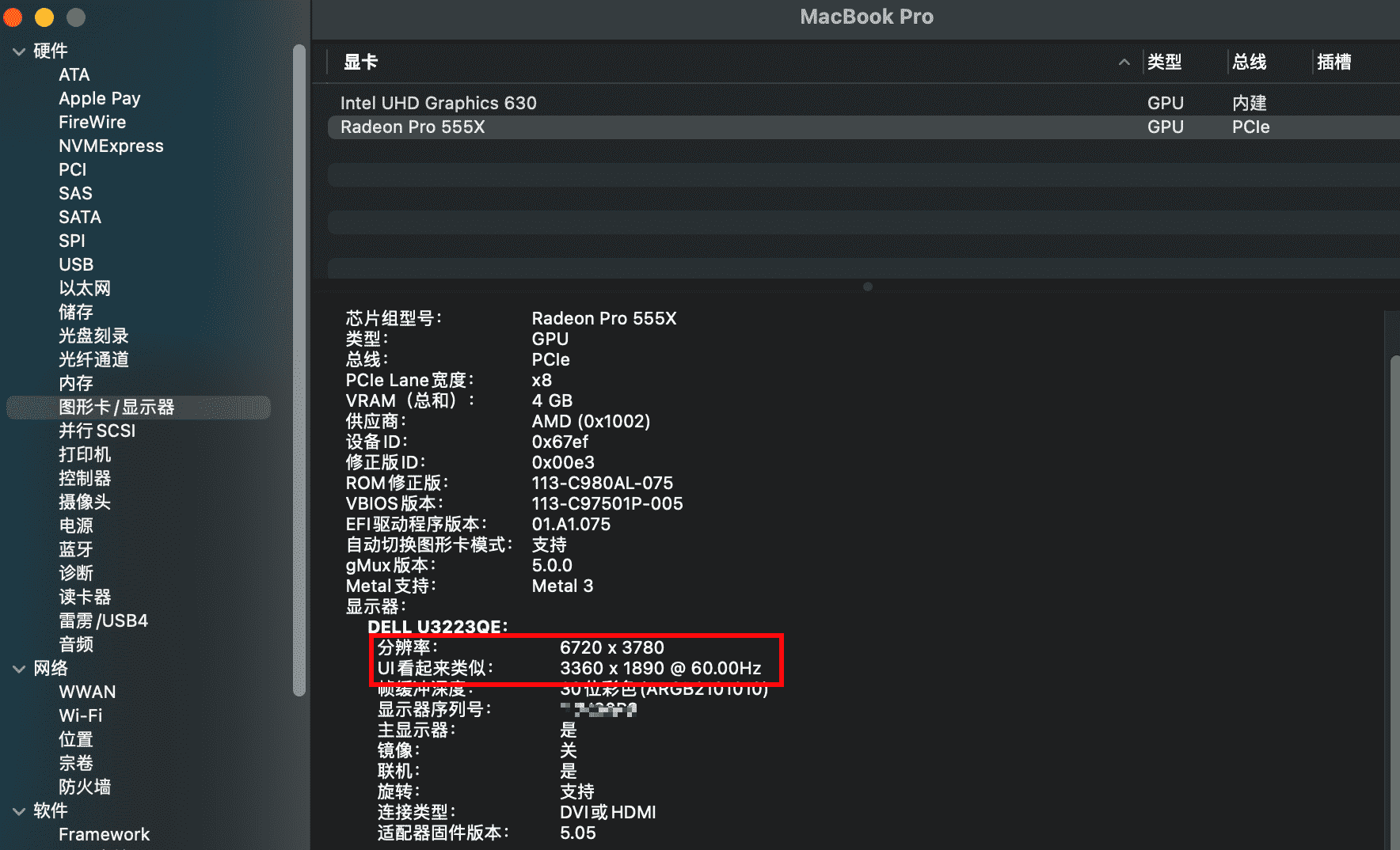Select 控制器 in the sidebar
Viewport: 1400px width, 850px height.
coord(85,478)
